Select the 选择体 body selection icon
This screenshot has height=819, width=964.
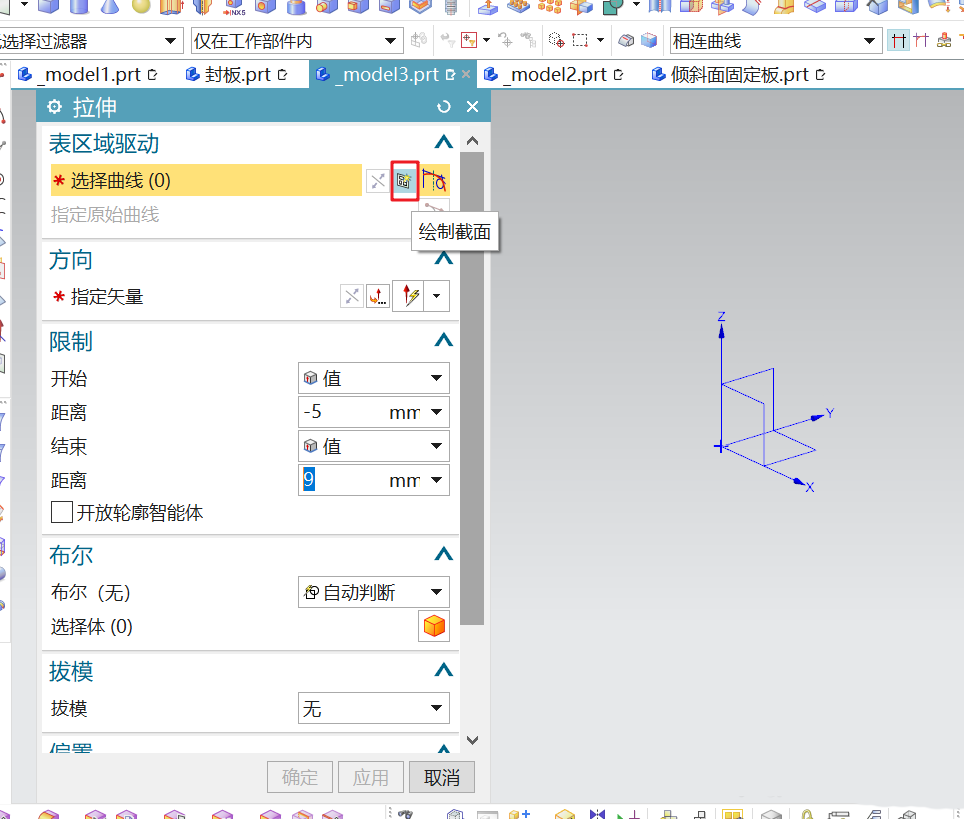tap(434, 626)
